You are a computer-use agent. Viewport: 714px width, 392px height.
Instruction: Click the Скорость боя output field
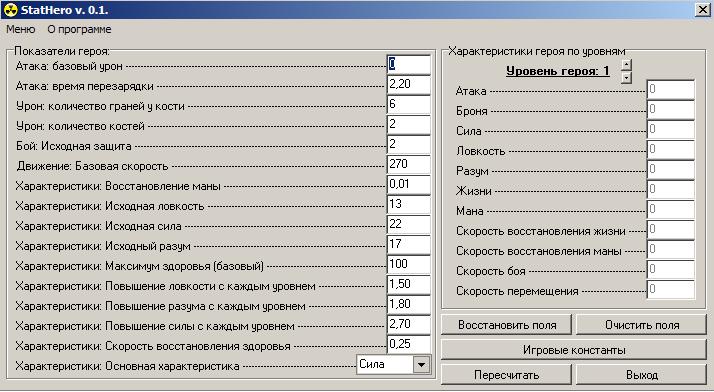[671, 270]
